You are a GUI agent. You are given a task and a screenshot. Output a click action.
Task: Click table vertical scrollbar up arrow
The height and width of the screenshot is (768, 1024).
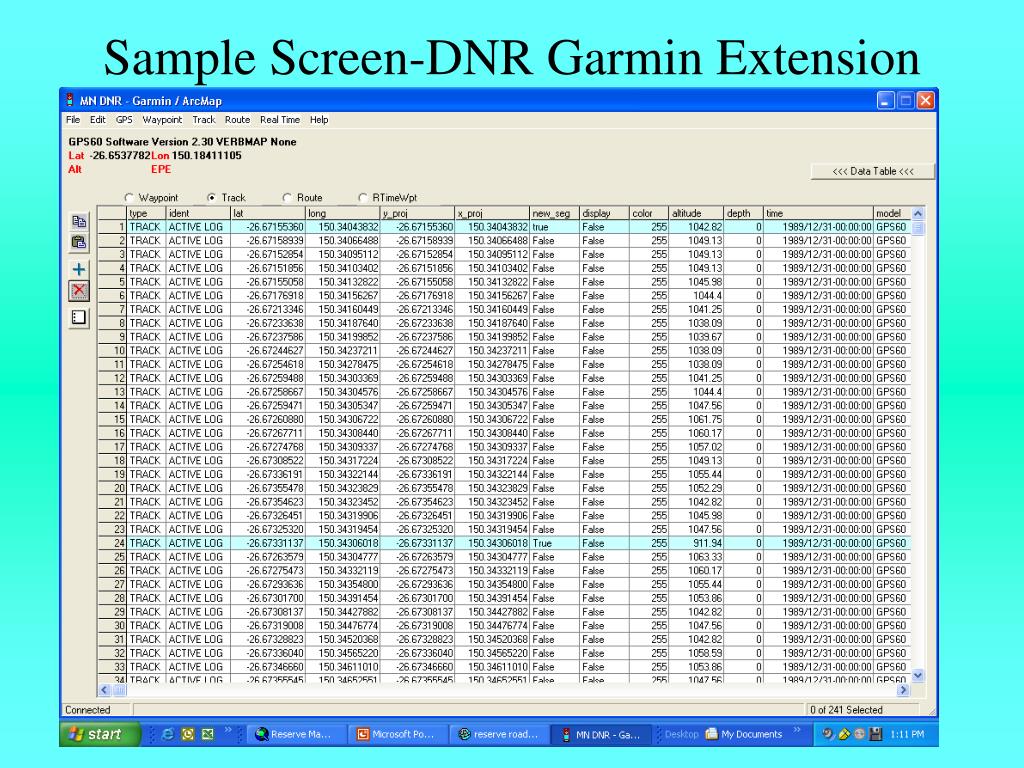pyautogui.click(x=918, y=214)
